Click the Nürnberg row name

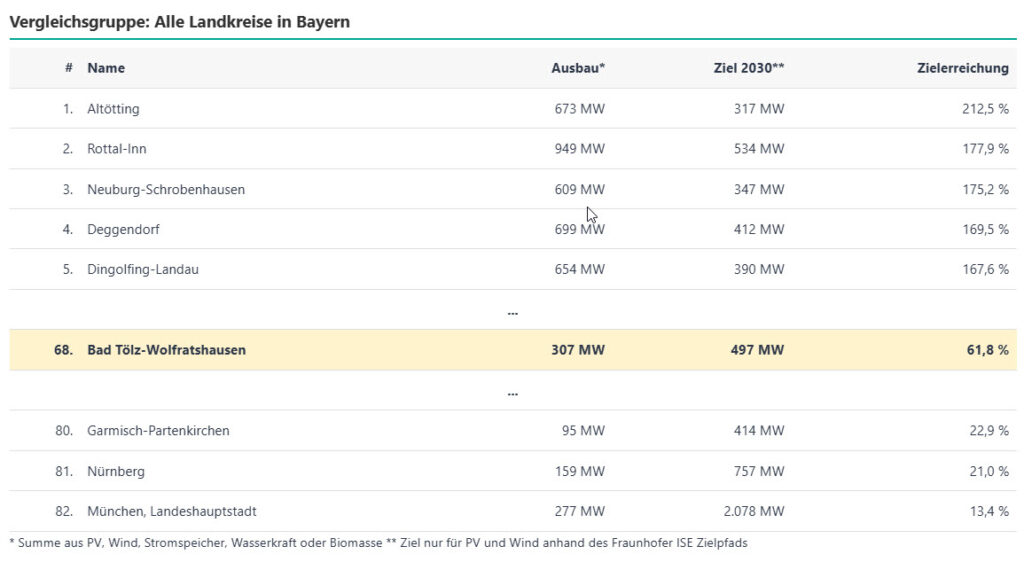tap(115, 471)
